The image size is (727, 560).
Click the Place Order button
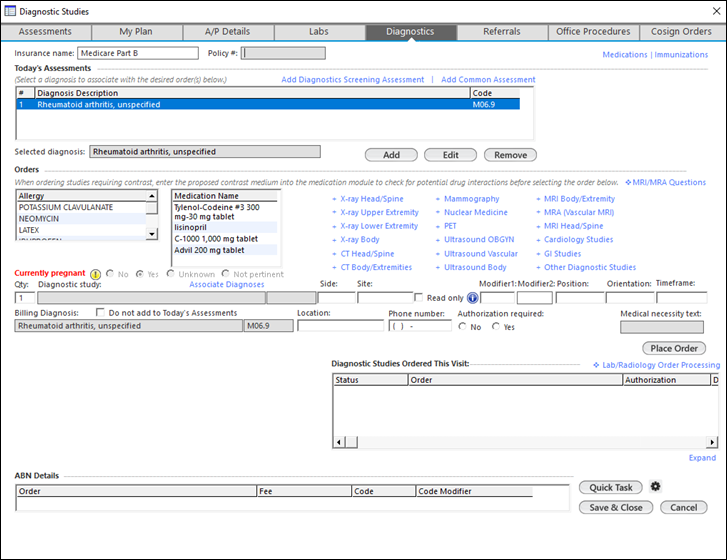[x=674, y=348]
